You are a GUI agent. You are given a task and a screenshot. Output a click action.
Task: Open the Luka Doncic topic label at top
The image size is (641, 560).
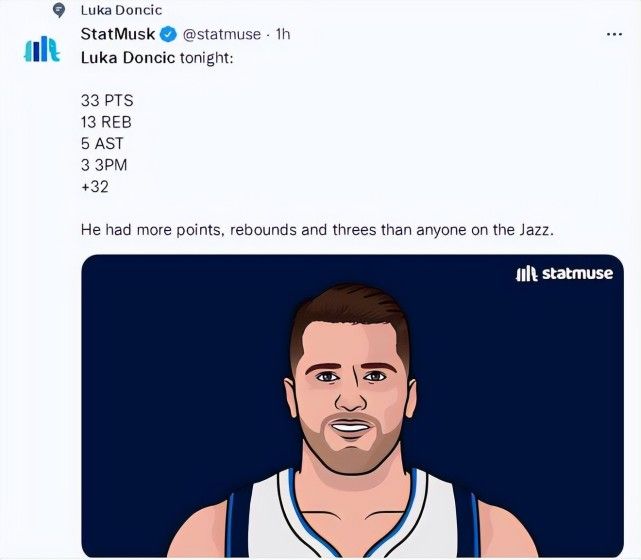point(120,11)
